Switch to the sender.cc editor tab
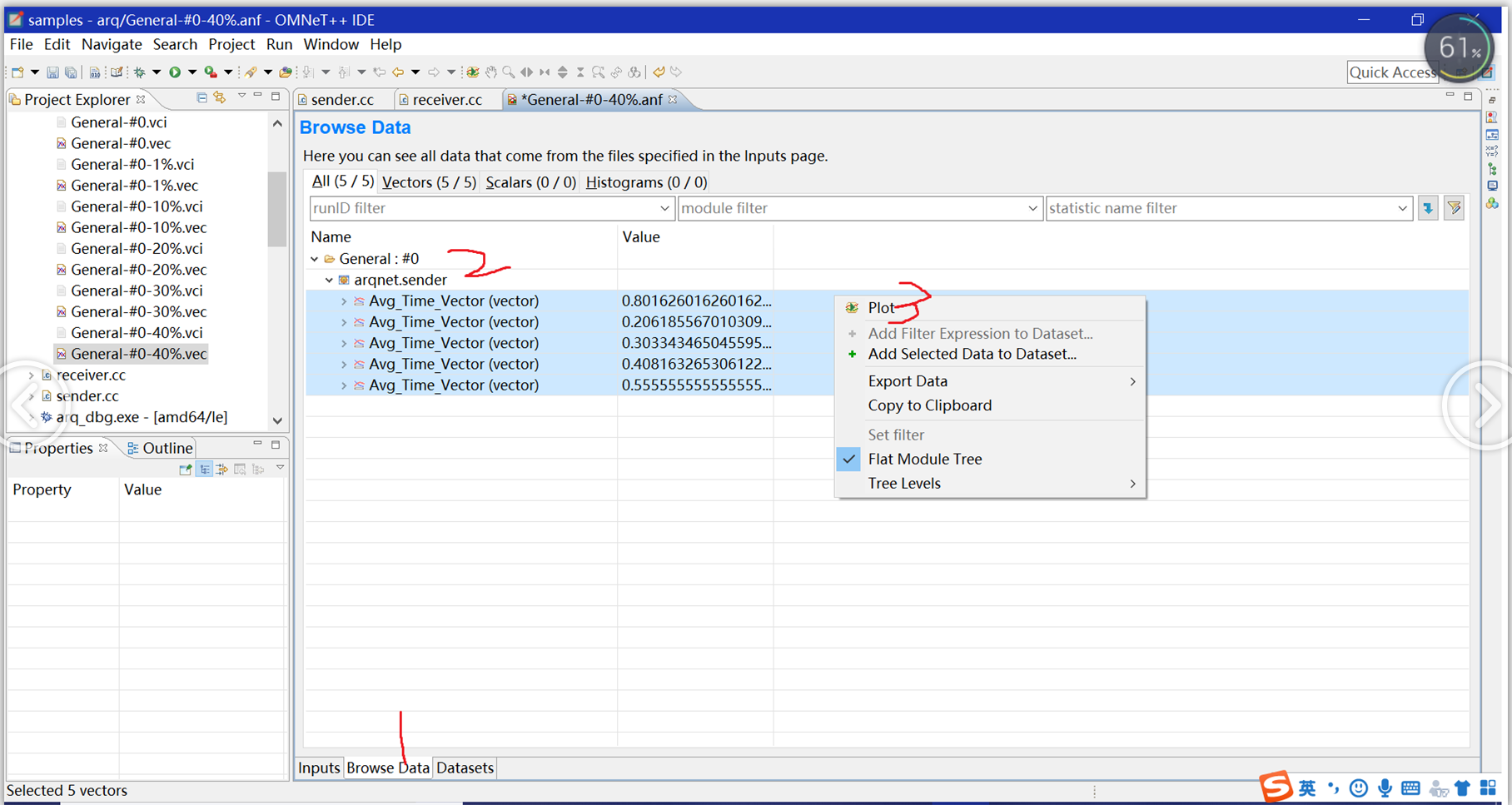1512x805 pixels. (342, 100)
